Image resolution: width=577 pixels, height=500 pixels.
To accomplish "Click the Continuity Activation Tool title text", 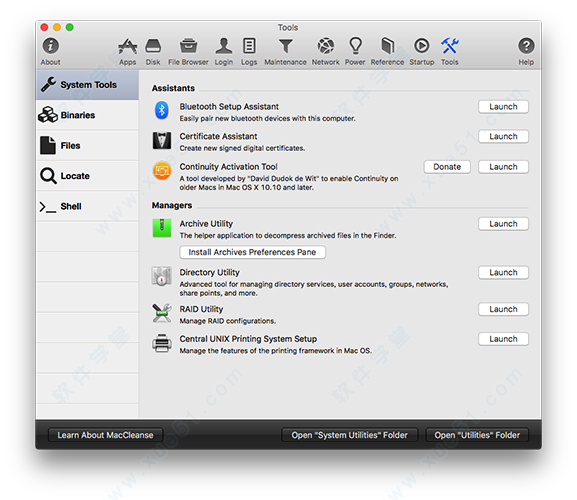I will (x=229, y=167).
